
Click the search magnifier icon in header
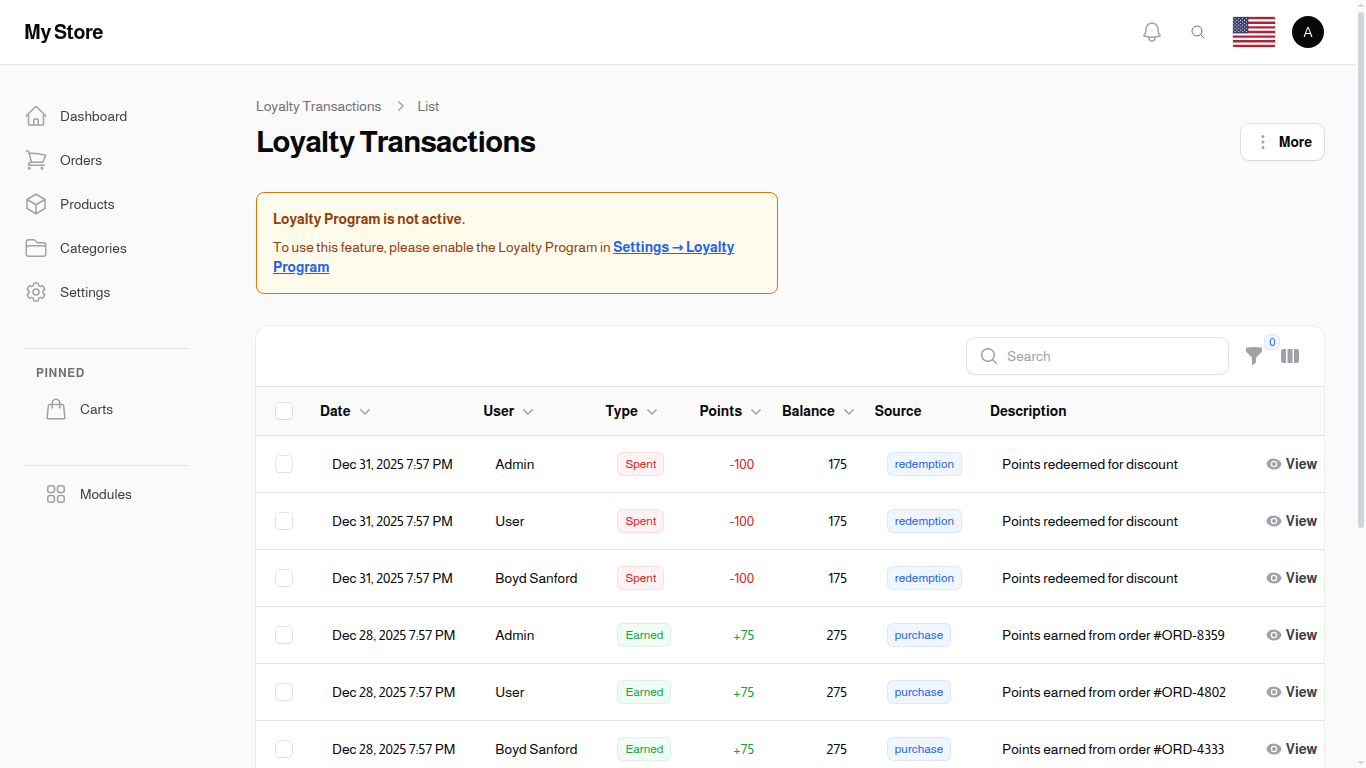tap(1198, 31)
